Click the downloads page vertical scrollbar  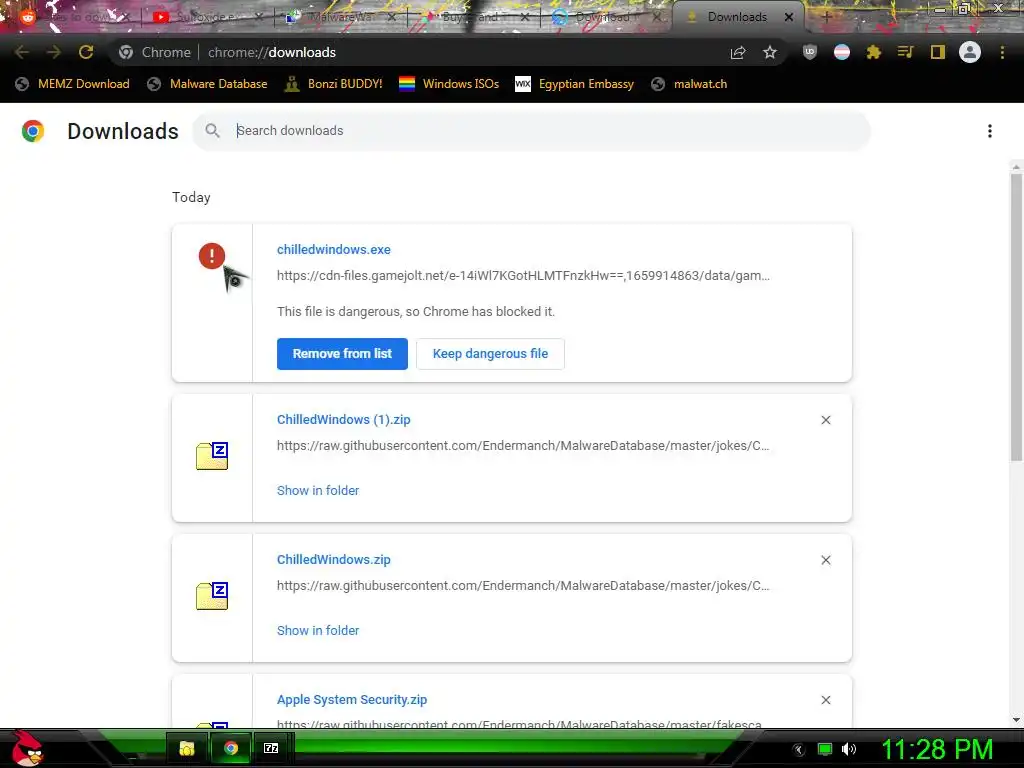pos(1016,317)
